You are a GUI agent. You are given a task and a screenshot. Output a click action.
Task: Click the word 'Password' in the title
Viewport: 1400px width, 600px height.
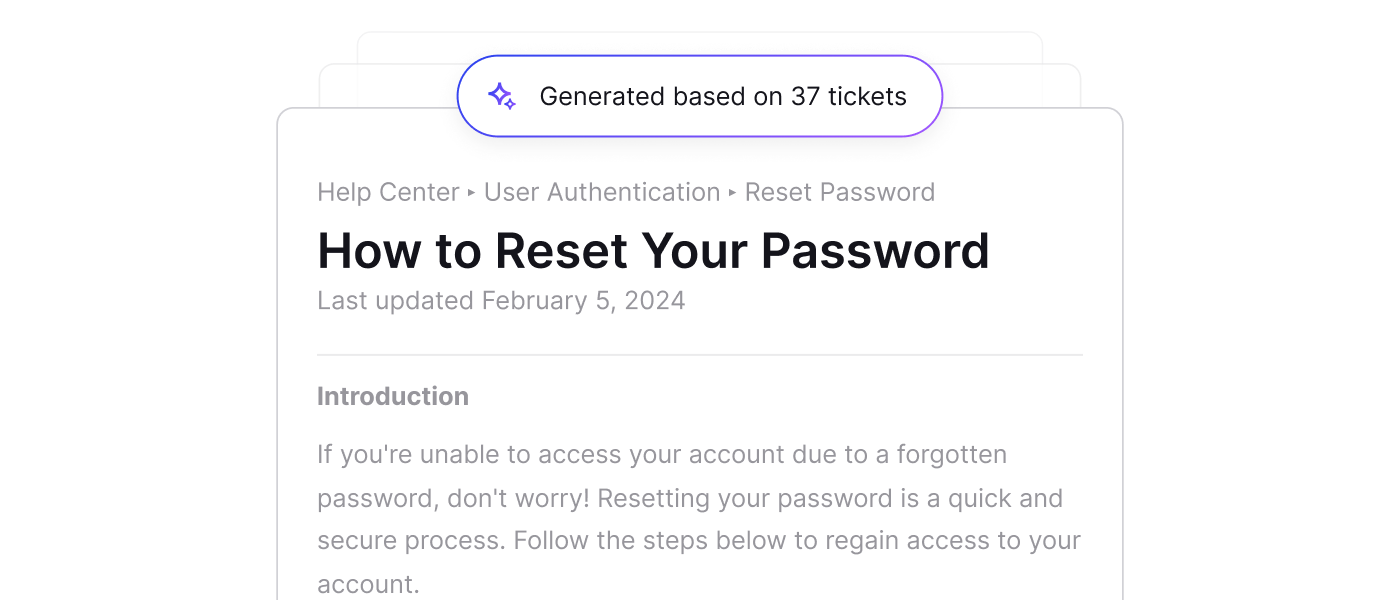(x=875, y=251)
